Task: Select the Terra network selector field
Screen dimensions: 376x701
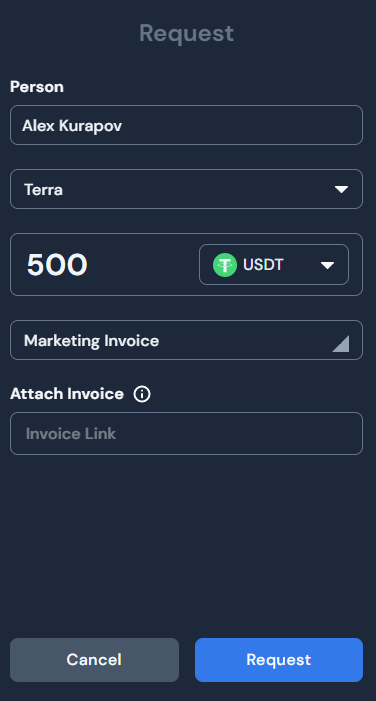Action: [x=186, y=189]
